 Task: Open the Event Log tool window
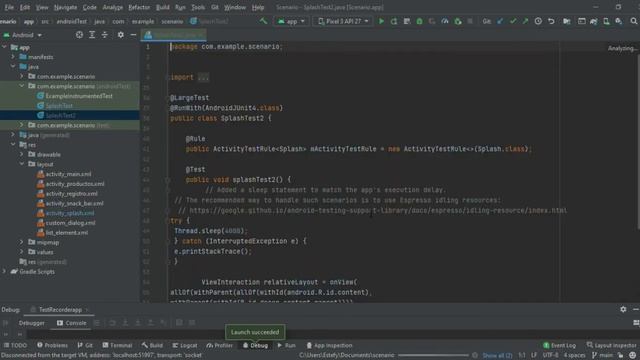click(559, 345)
